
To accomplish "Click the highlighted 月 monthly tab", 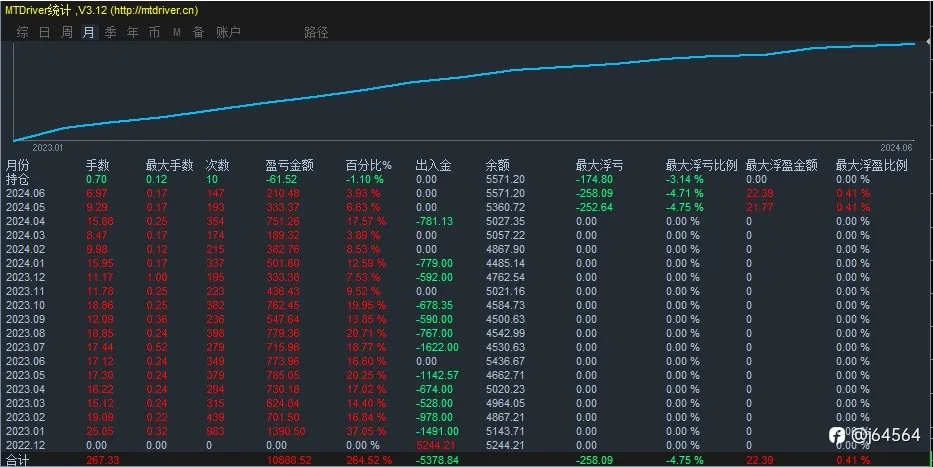I will pos(89,32).
